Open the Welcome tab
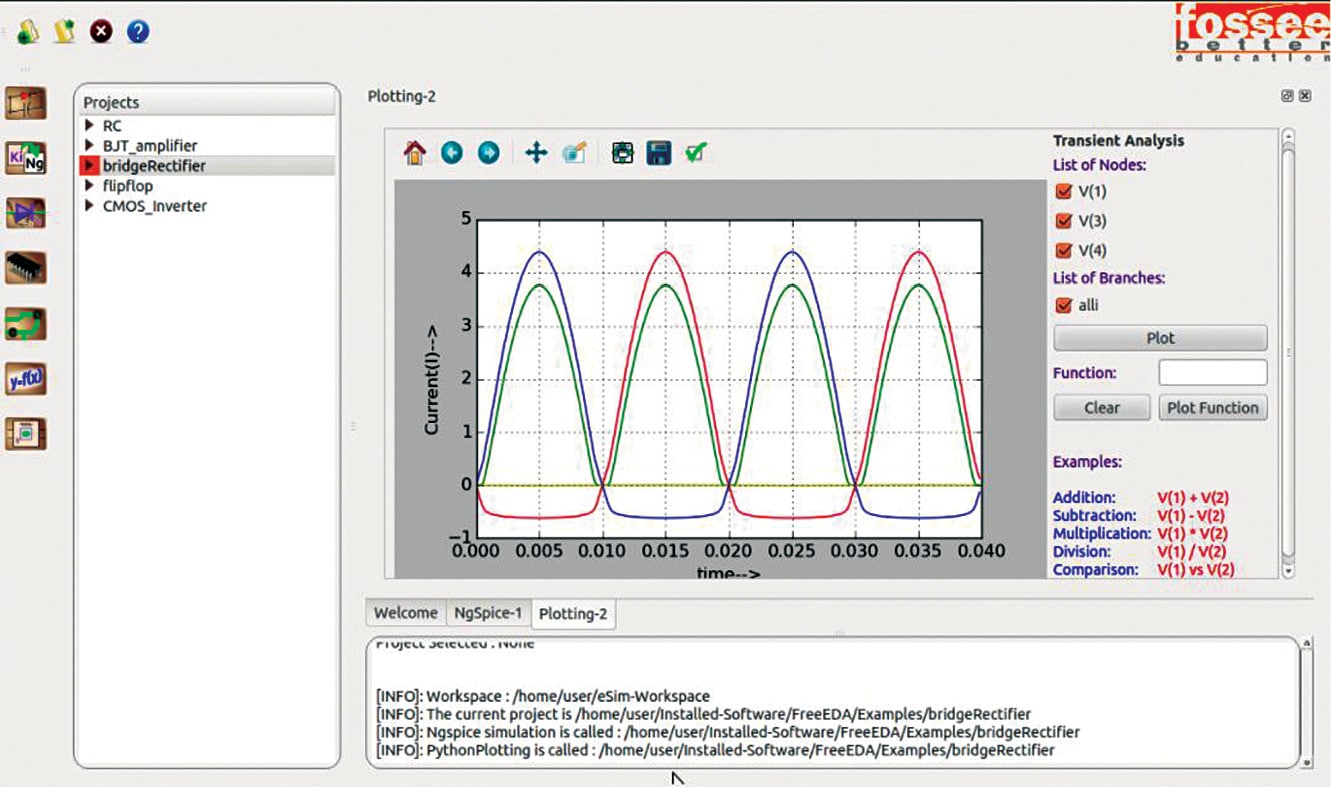The width and height of the screenshot is (1331, 787). pos(405,613)
